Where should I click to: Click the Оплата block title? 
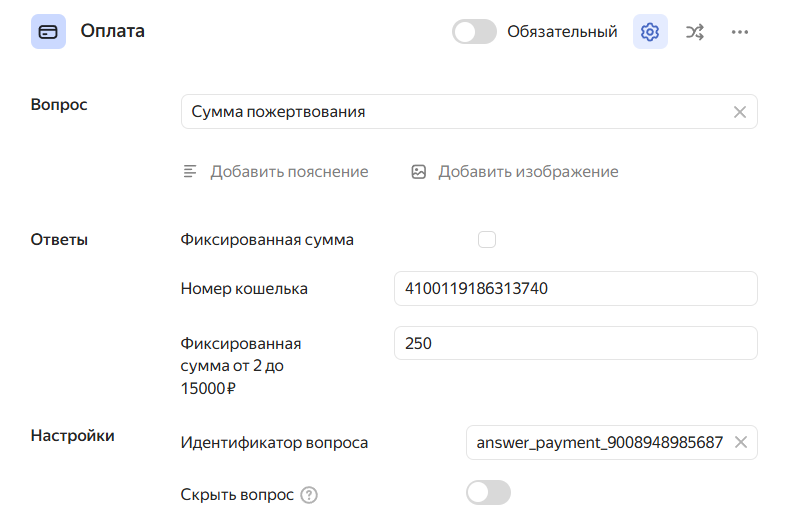point(113,31)
